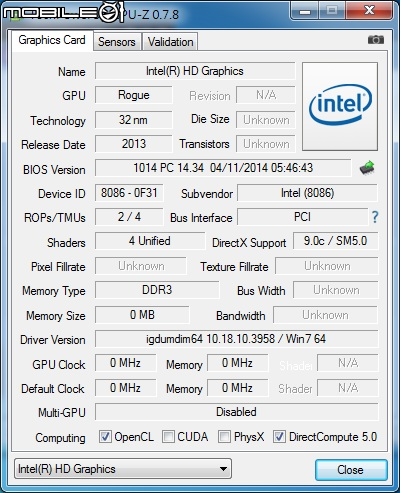Viewport: 402px width, 493px height.
Task: Click the ROPs/TMUs field 2 / 4
Action: (x=129, y=217)
